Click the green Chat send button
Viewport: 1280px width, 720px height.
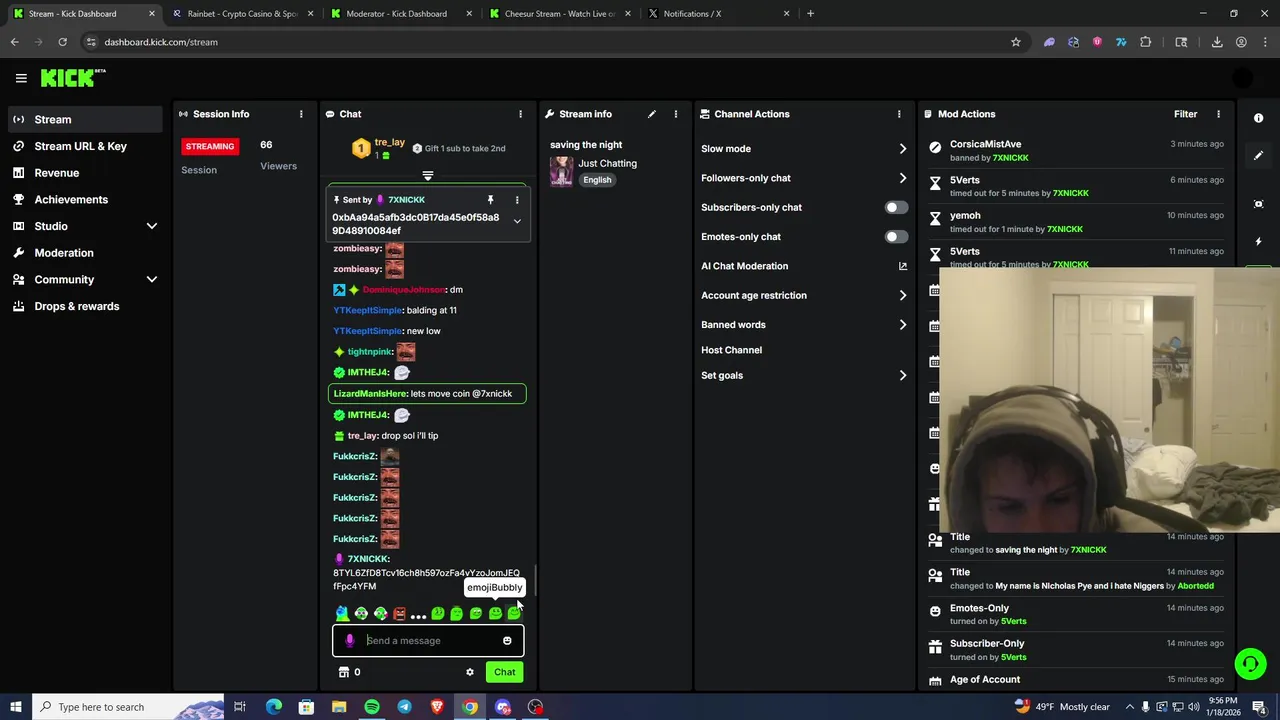pyautogui.click(x=505, y=672)
